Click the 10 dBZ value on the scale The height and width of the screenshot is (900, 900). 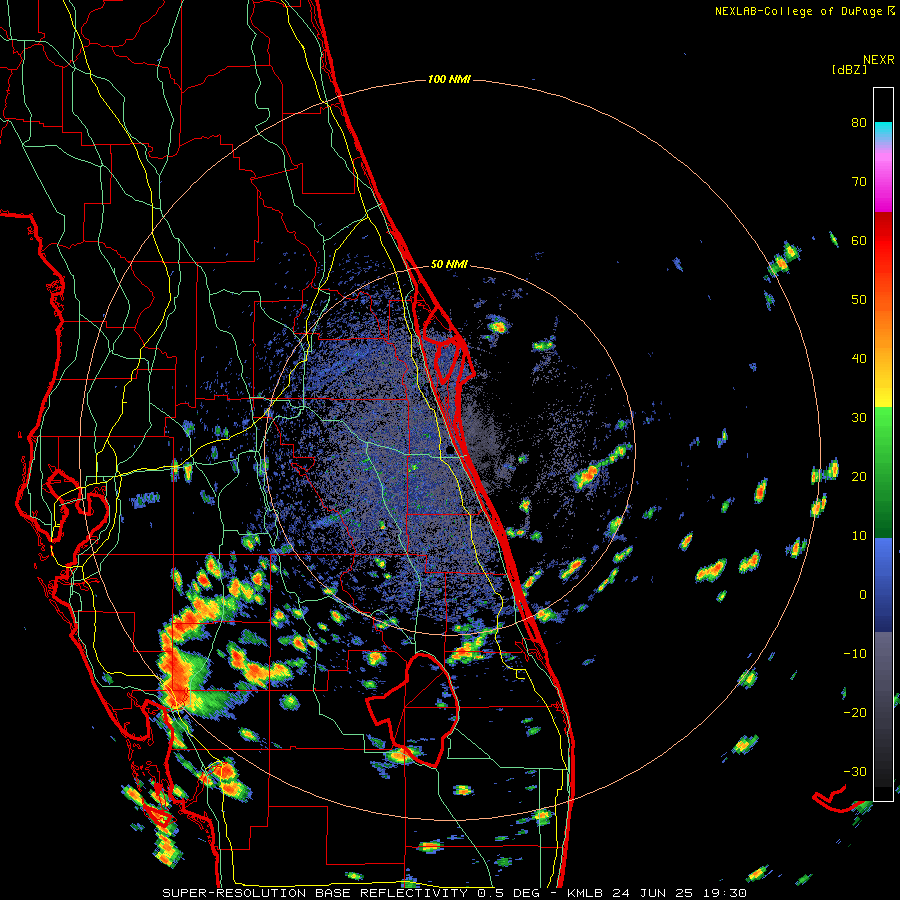point(859,536)
